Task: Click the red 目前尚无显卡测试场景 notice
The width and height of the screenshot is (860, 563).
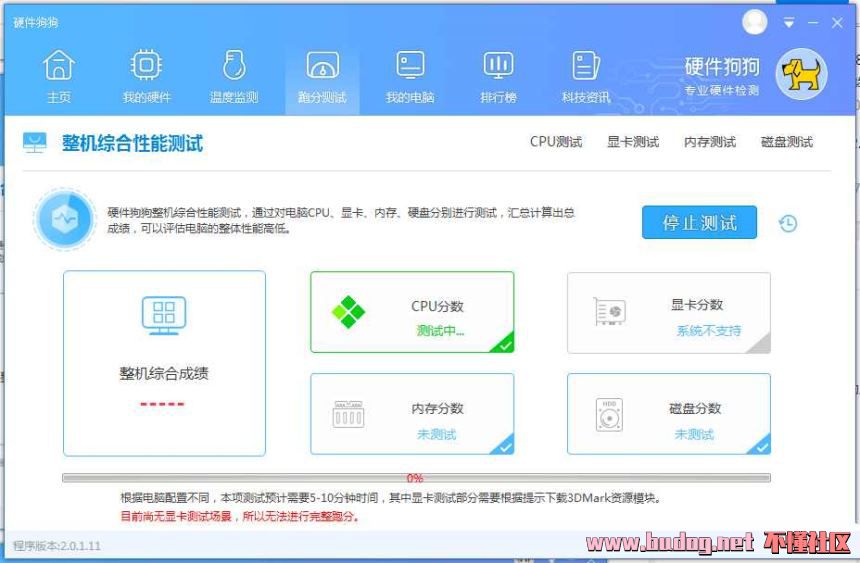Action: pyautogui.click(x=239, y=516)
